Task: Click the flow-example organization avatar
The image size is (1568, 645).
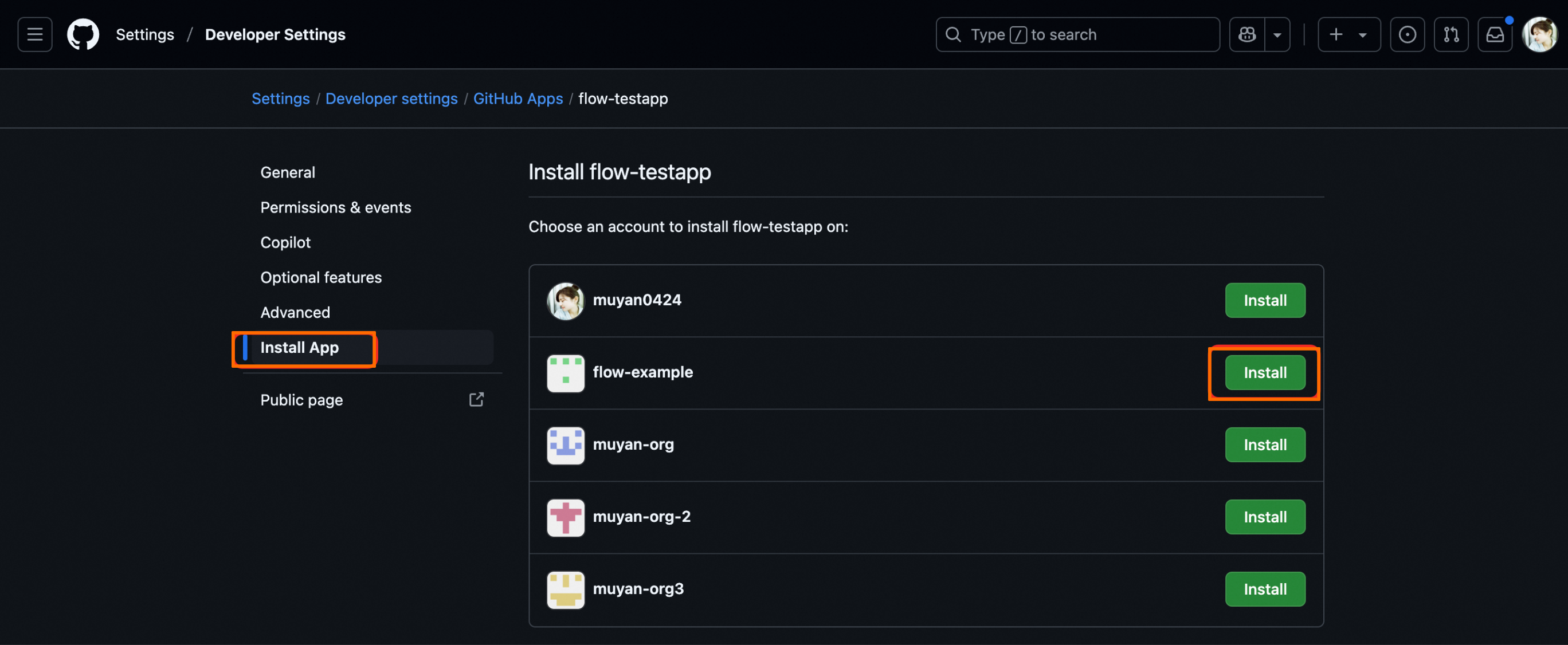Action: tap(566, 372)
